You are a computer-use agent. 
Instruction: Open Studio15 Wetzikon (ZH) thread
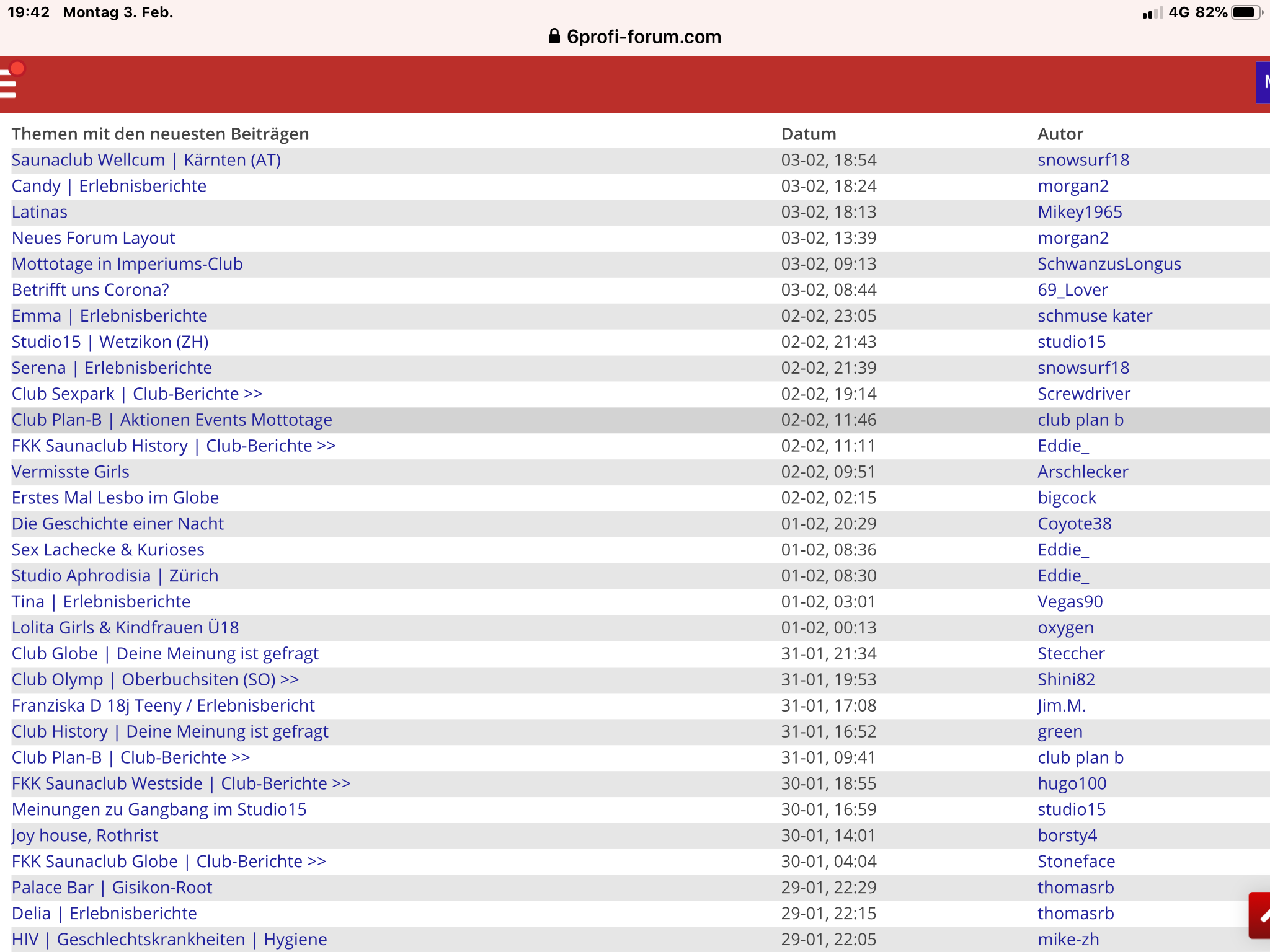[x=110, y=342]
